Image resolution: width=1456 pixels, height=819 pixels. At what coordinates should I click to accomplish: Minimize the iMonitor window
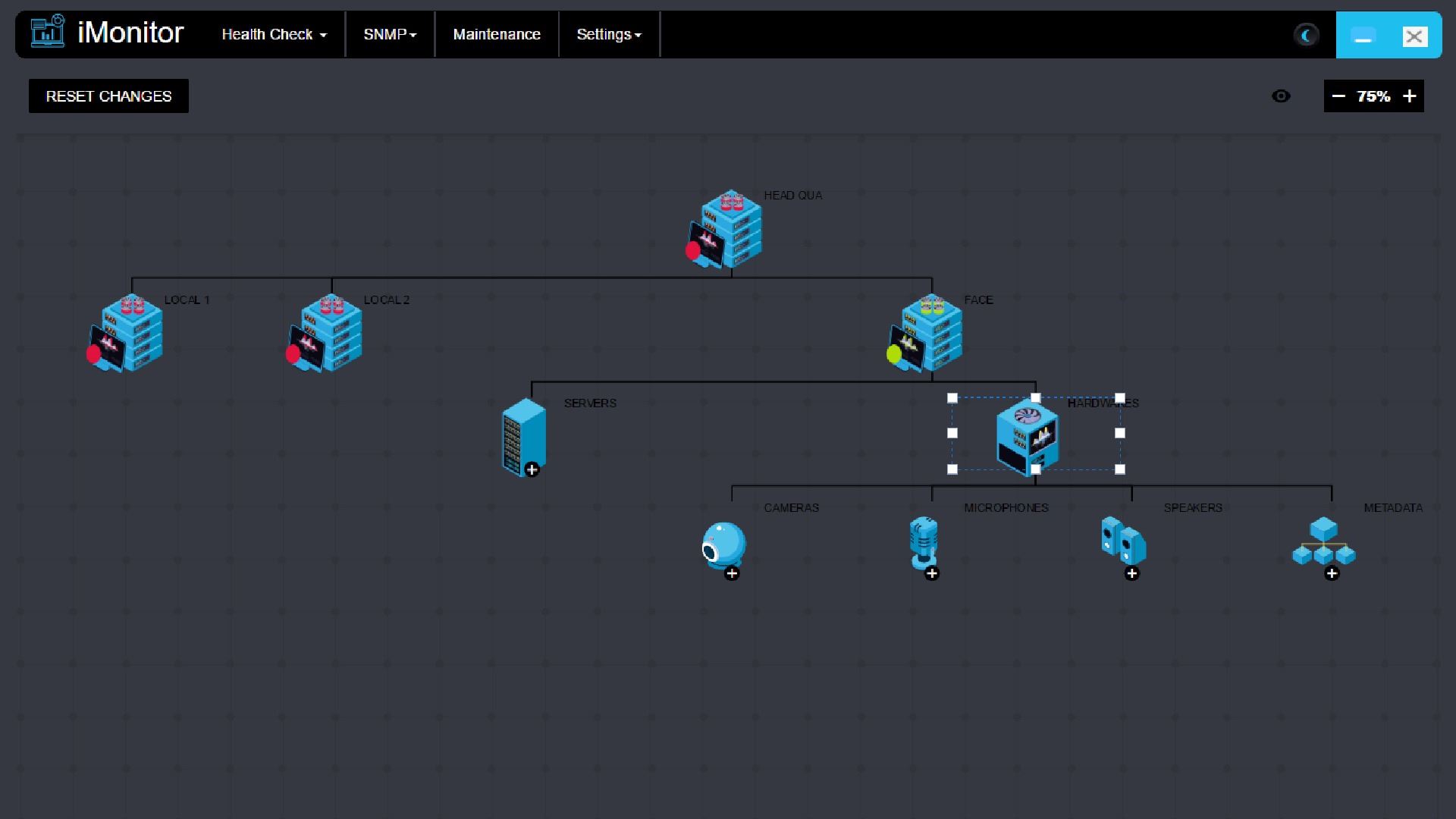pos(1363,36)
